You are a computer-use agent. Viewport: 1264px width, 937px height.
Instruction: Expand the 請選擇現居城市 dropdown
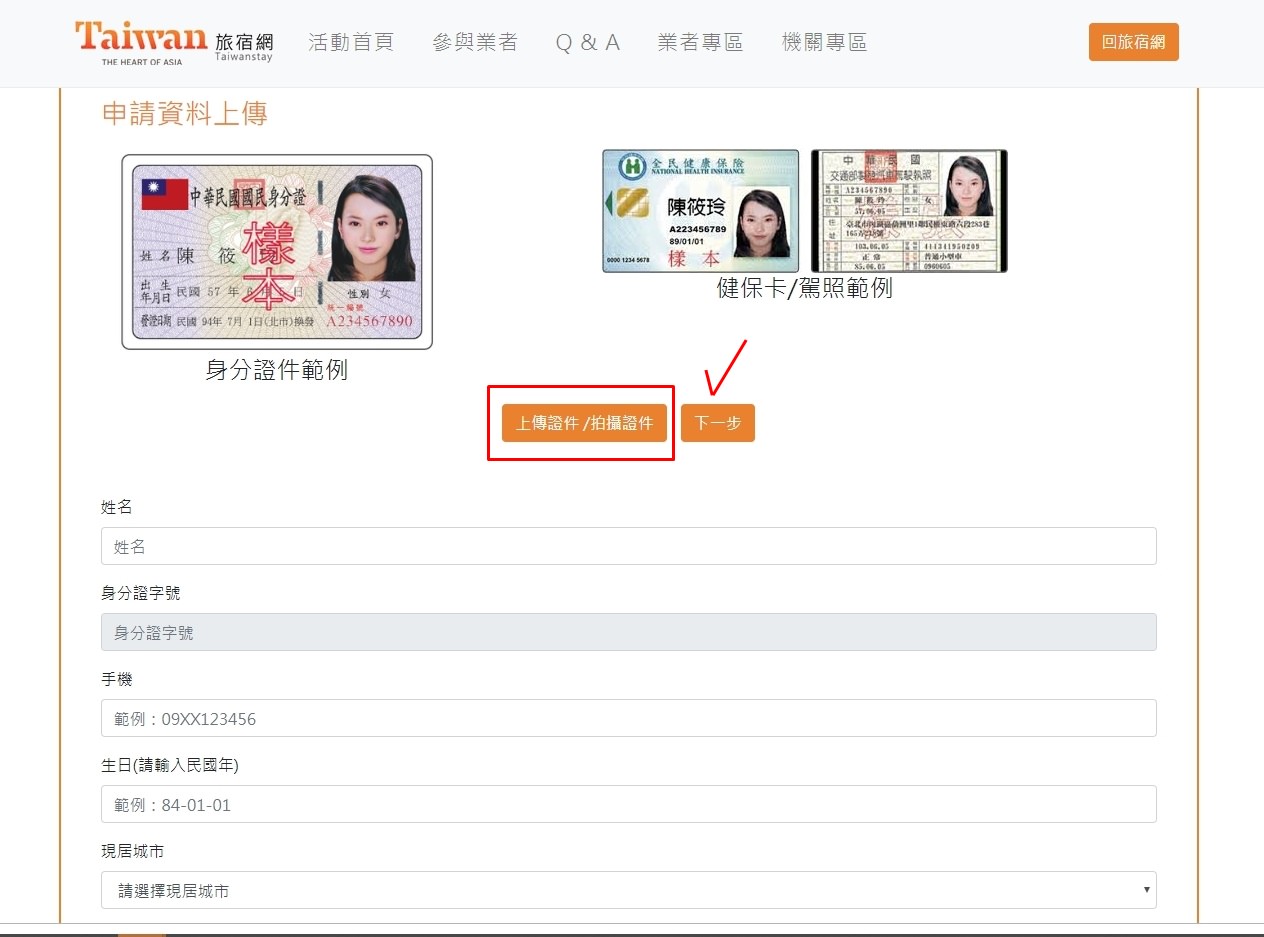[628, 890]
